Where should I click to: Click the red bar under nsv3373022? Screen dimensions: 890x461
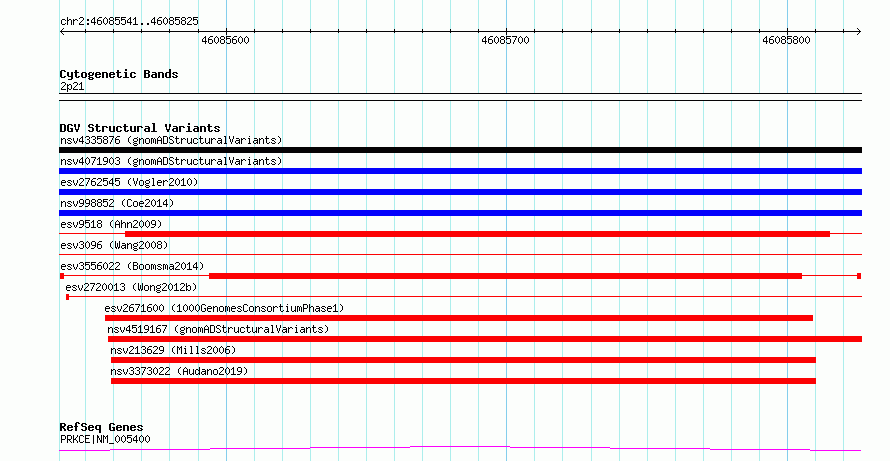click(463, 381)
